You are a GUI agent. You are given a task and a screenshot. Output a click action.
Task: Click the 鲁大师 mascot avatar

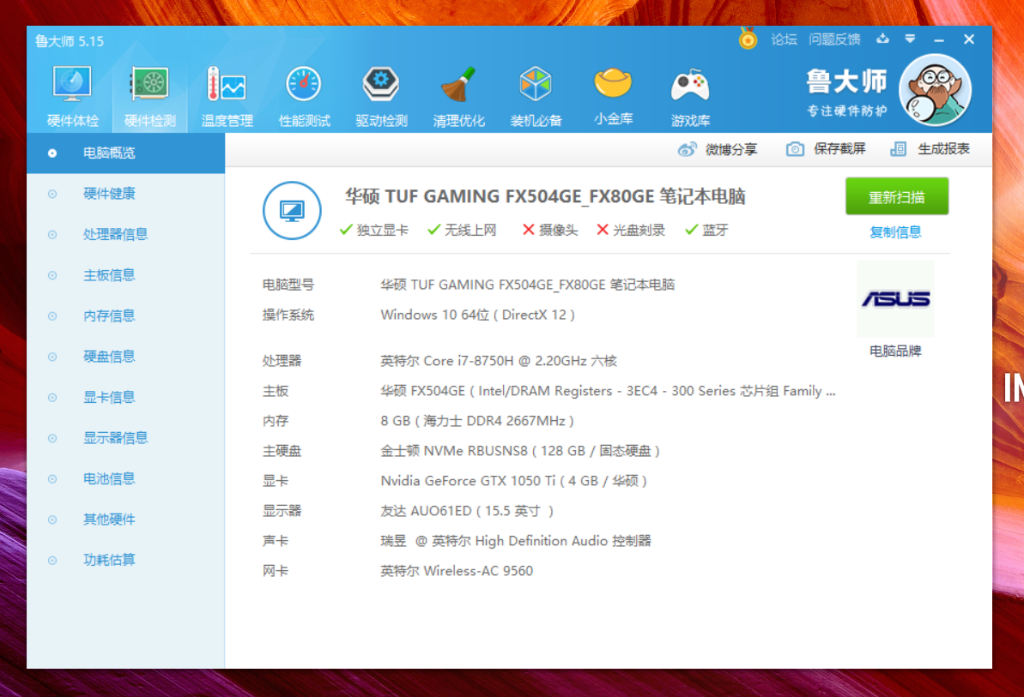935,89
